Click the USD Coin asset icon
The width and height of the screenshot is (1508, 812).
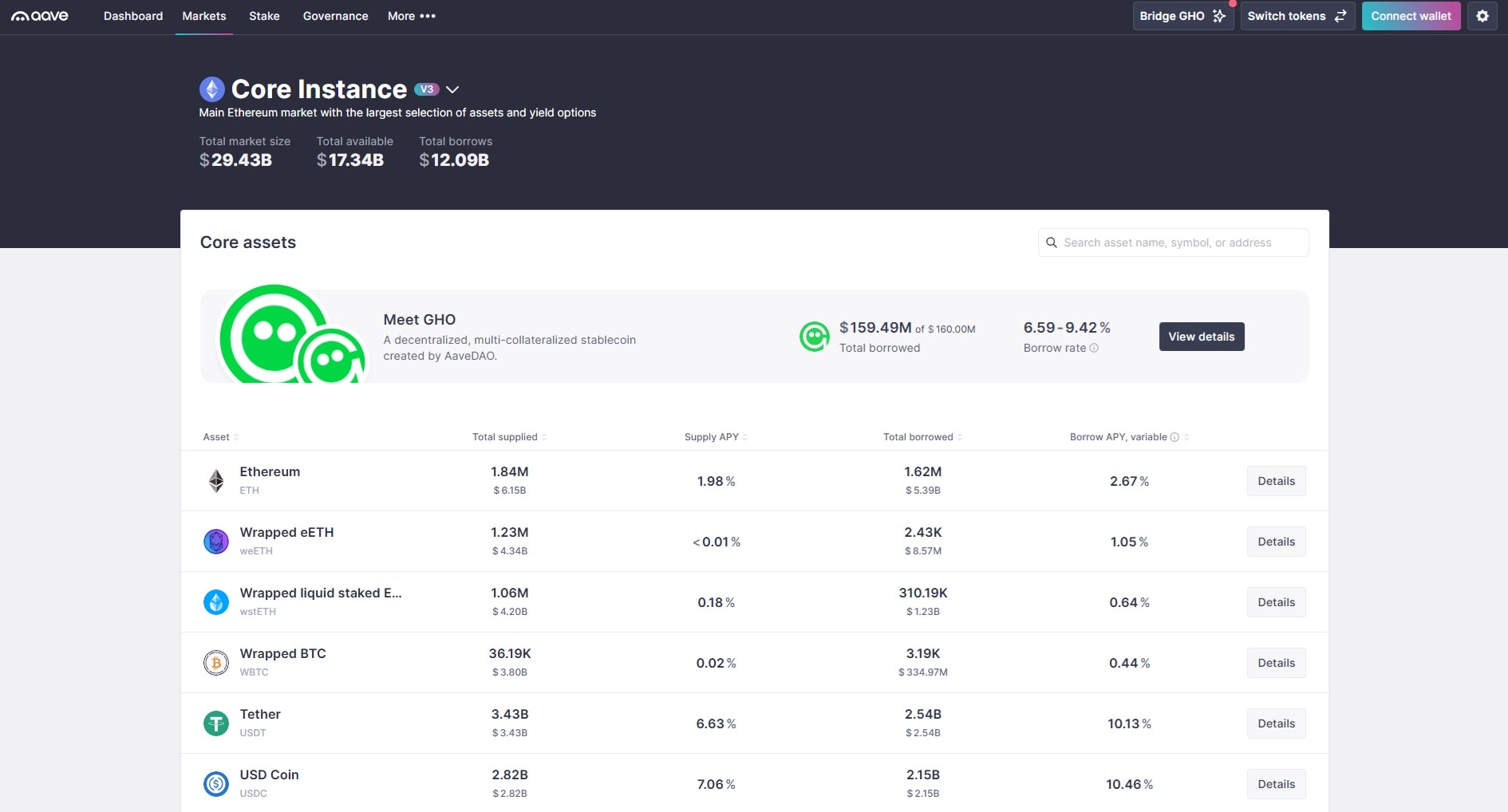tap(216, 784)
